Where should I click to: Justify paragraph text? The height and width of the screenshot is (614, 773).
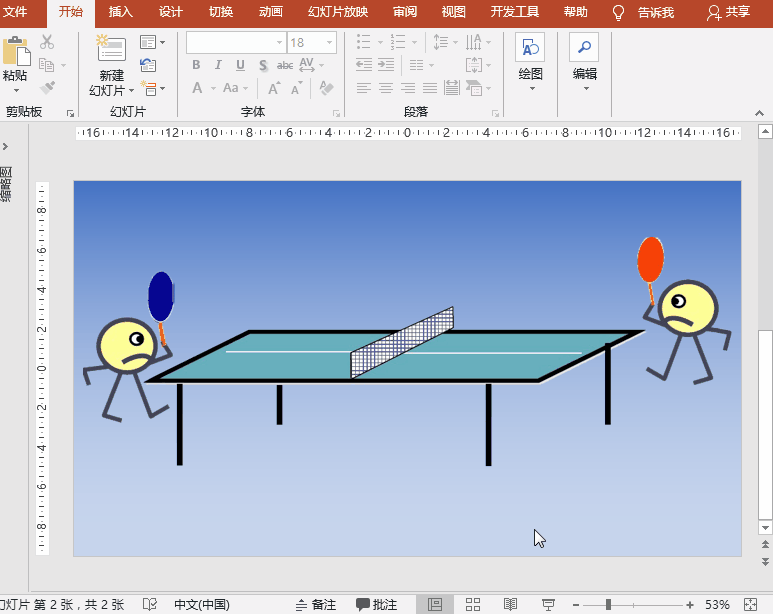click(x=430, y=88)
